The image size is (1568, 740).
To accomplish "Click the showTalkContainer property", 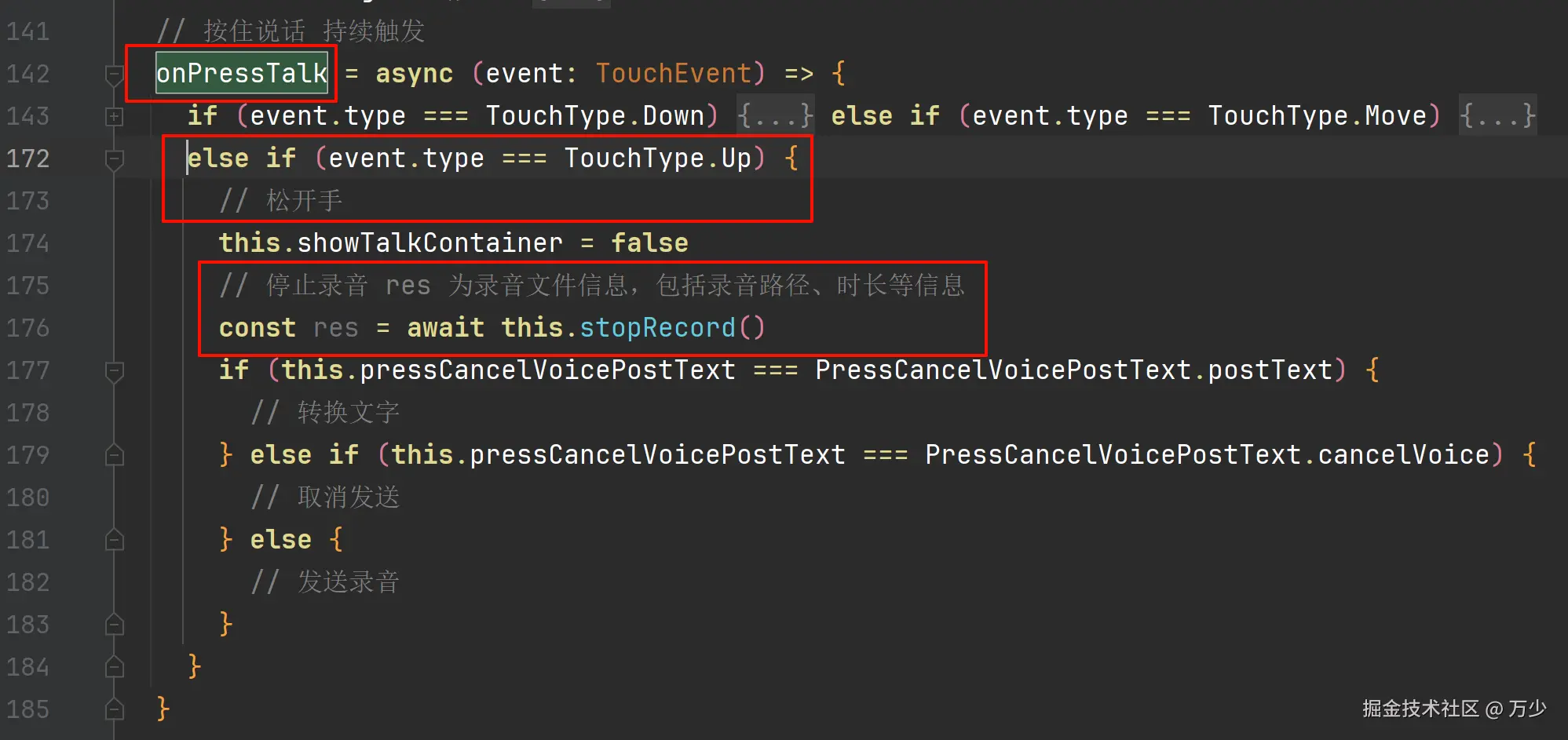I will click(x=429, y=243).
